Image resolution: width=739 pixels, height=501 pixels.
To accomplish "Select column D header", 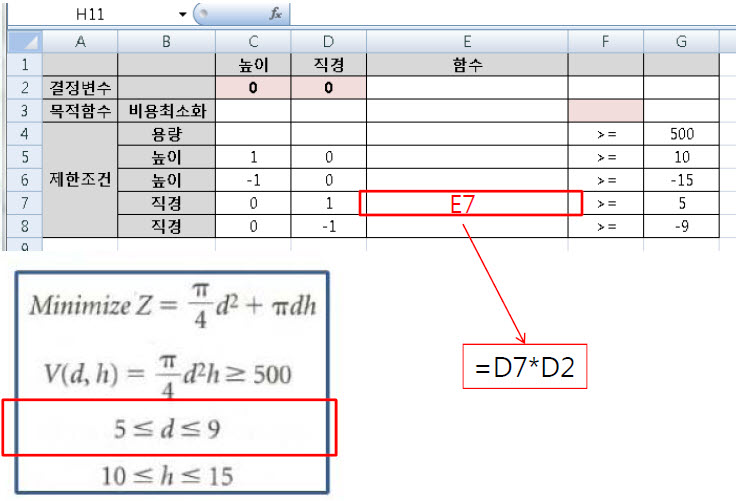I will tap(328, 41).
